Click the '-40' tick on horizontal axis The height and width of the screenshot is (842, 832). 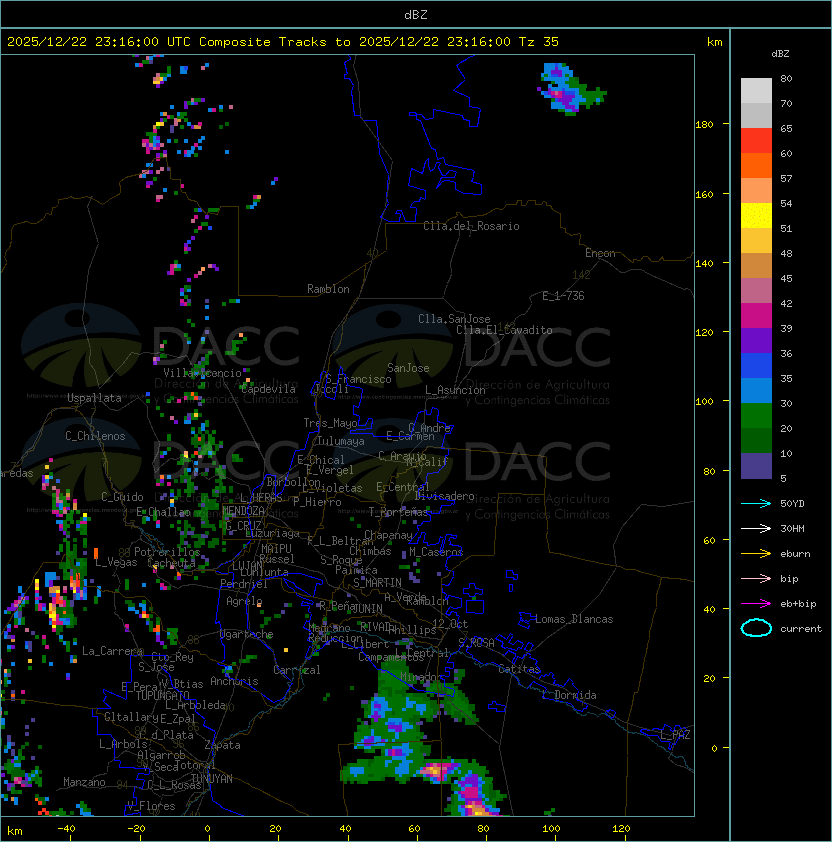point(66,829)
